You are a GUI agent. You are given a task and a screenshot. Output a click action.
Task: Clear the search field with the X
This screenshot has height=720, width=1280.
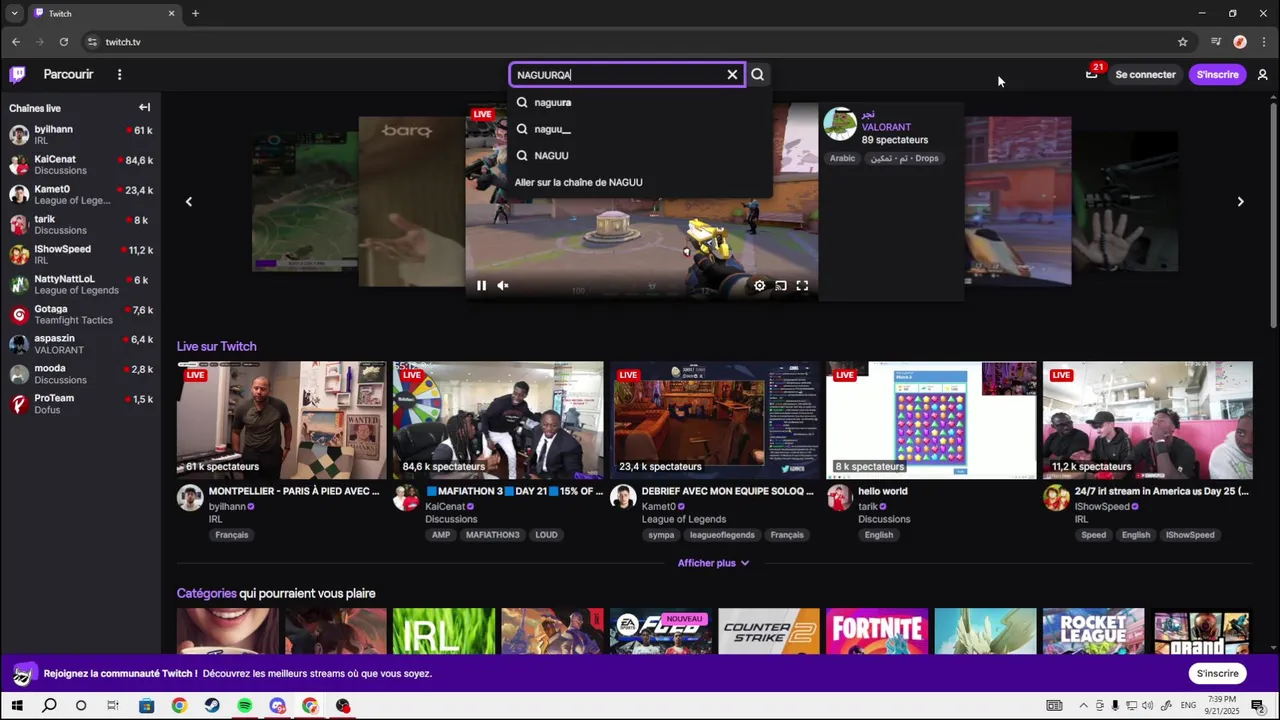tap(732, 74)
